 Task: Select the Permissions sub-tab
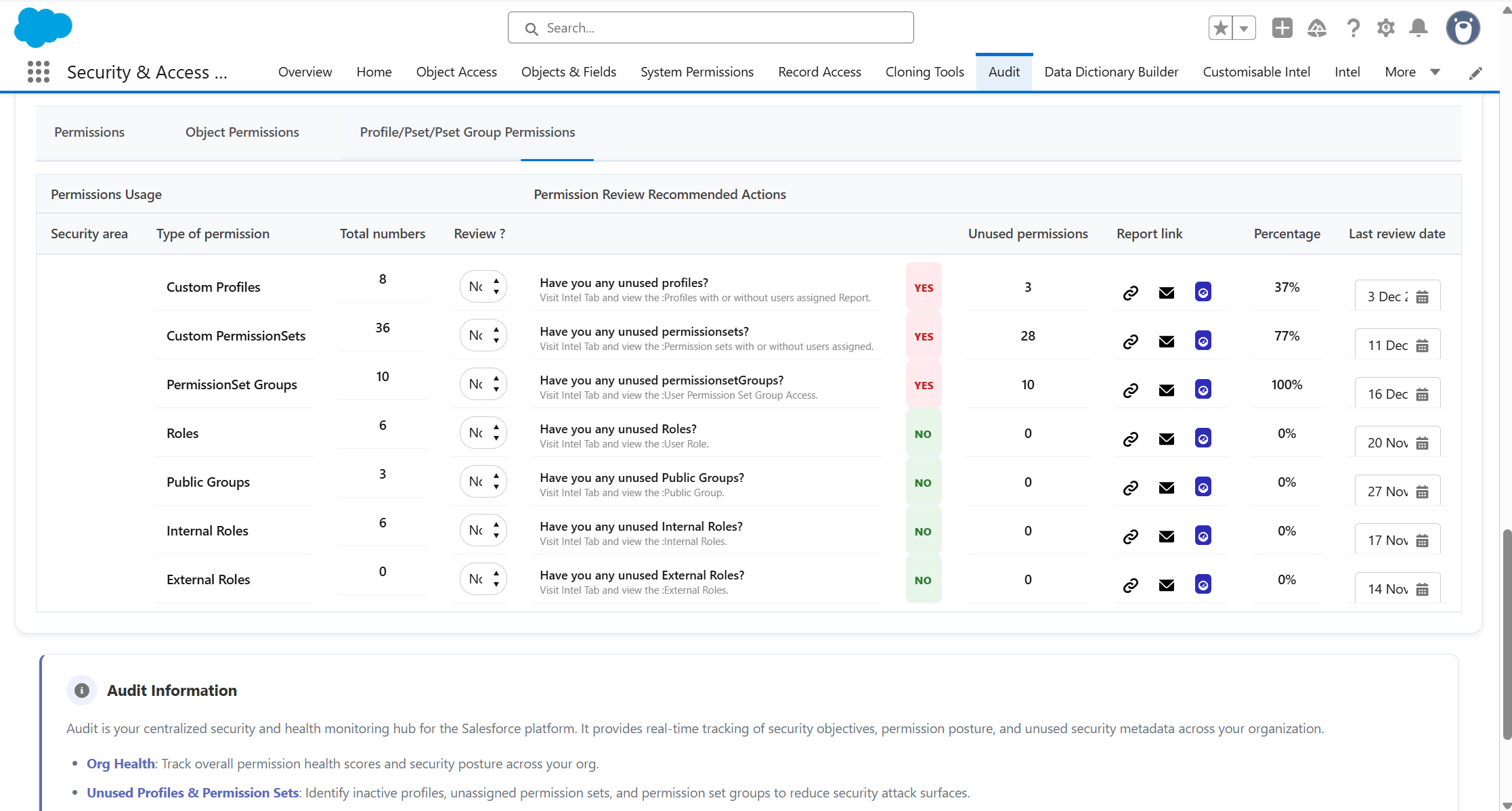click(89, 132)
